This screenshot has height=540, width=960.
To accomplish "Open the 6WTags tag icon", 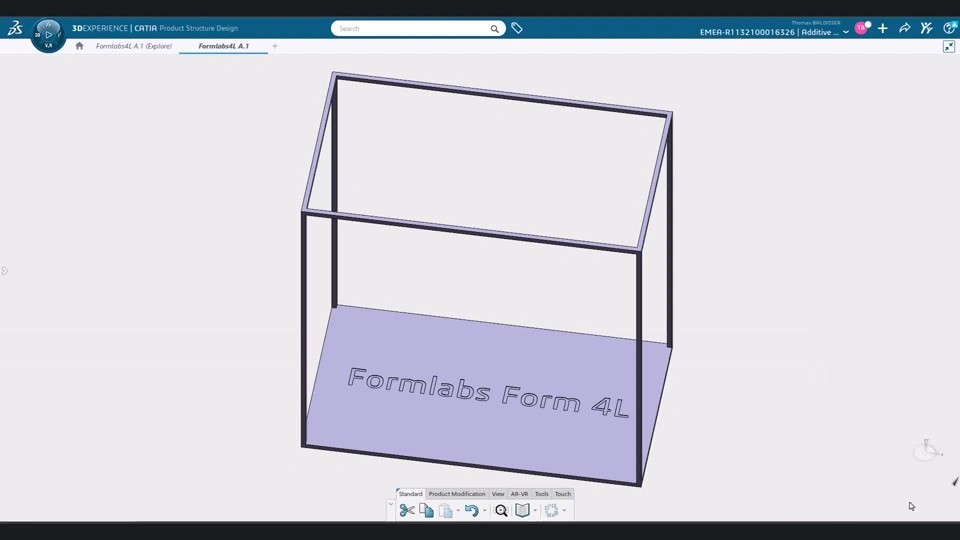I will [x=517, y=28].
